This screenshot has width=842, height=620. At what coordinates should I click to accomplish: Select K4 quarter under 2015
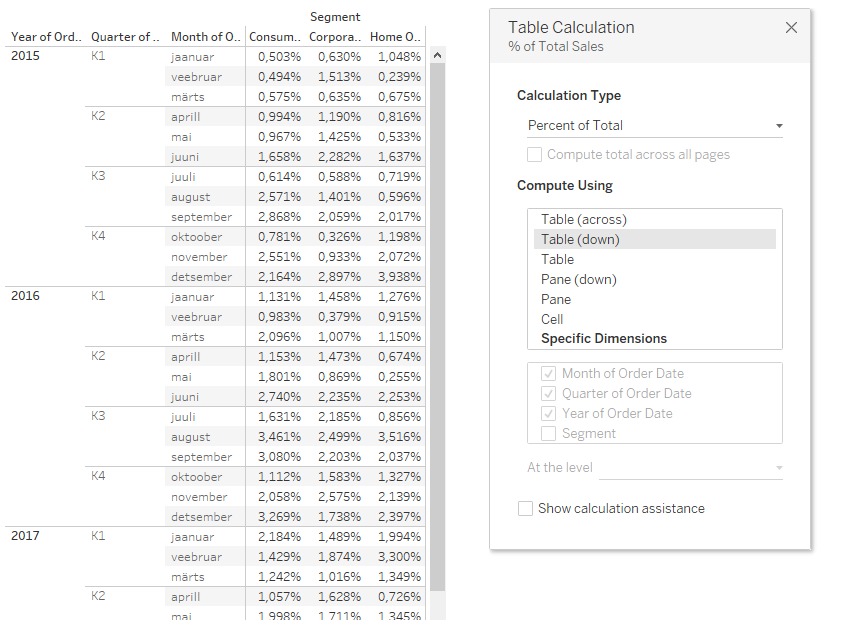[98, 236]
